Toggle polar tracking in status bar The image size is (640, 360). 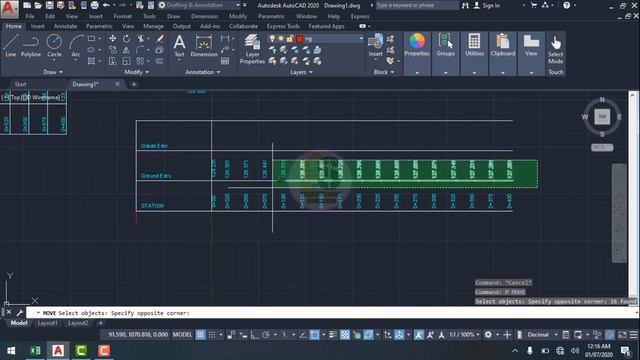[266, 335]
